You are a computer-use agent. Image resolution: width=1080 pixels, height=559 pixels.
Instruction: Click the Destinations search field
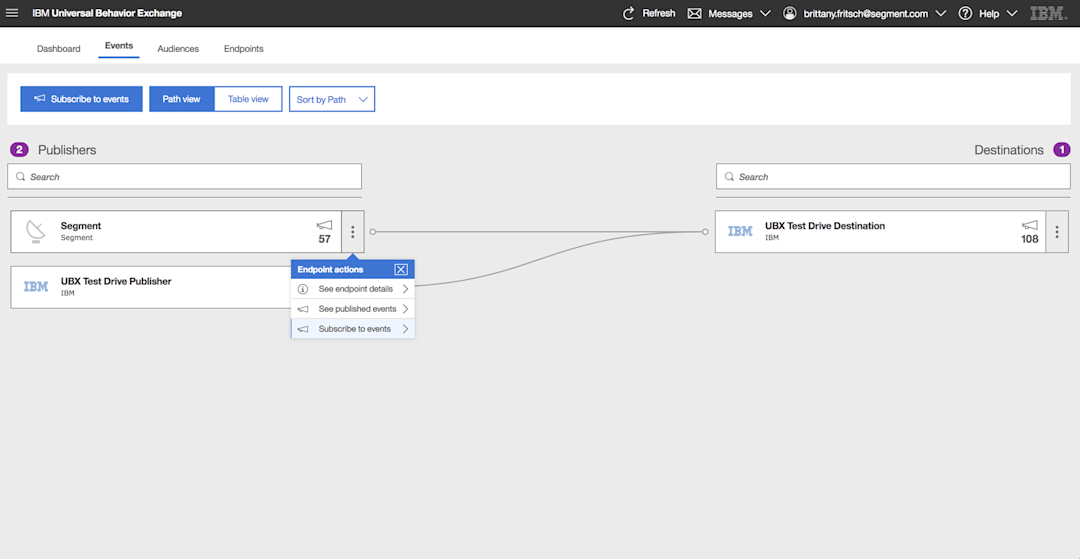tap(893, 177)
